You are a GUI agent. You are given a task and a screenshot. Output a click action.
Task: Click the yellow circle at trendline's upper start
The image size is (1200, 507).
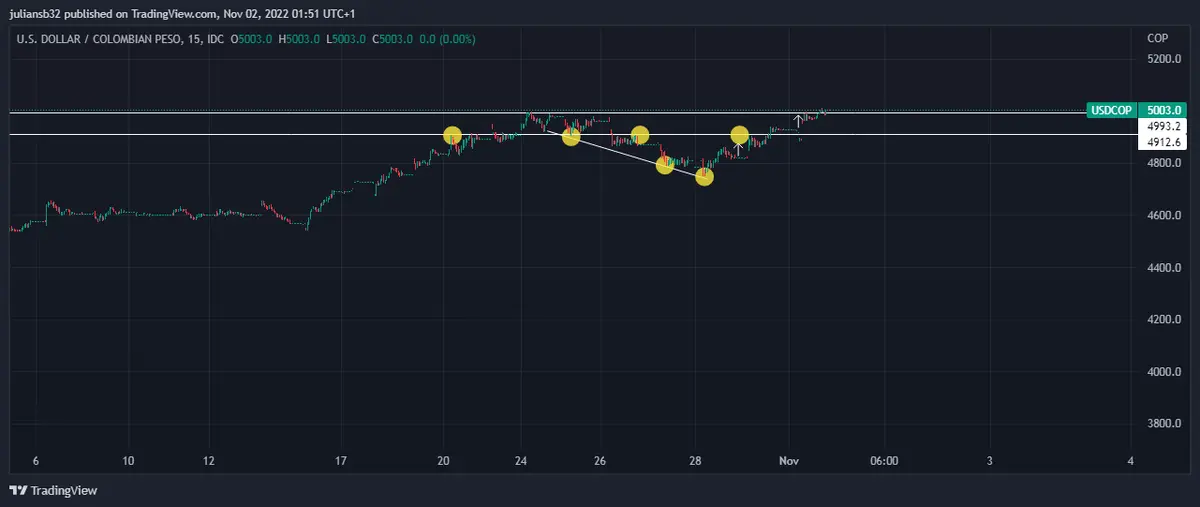click(x=571, y=137)
